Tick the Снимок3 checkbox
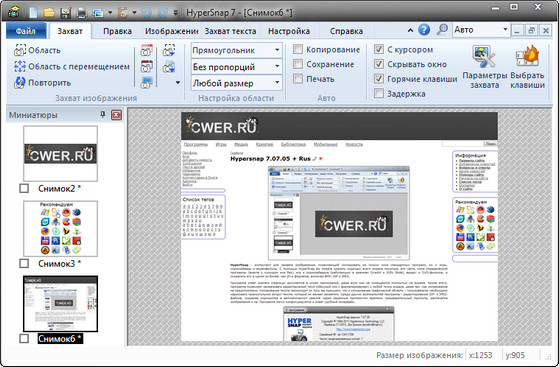The image size is (559, 367). [24, 264]
